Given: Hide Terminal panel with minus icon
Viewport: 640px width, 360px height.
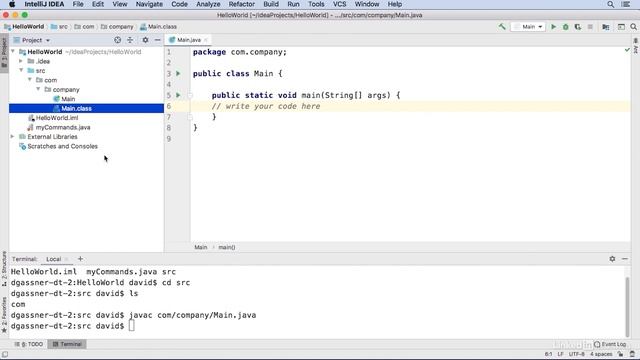Looking at the screenshot, I should pyautogui.click(x=625, y=259).
